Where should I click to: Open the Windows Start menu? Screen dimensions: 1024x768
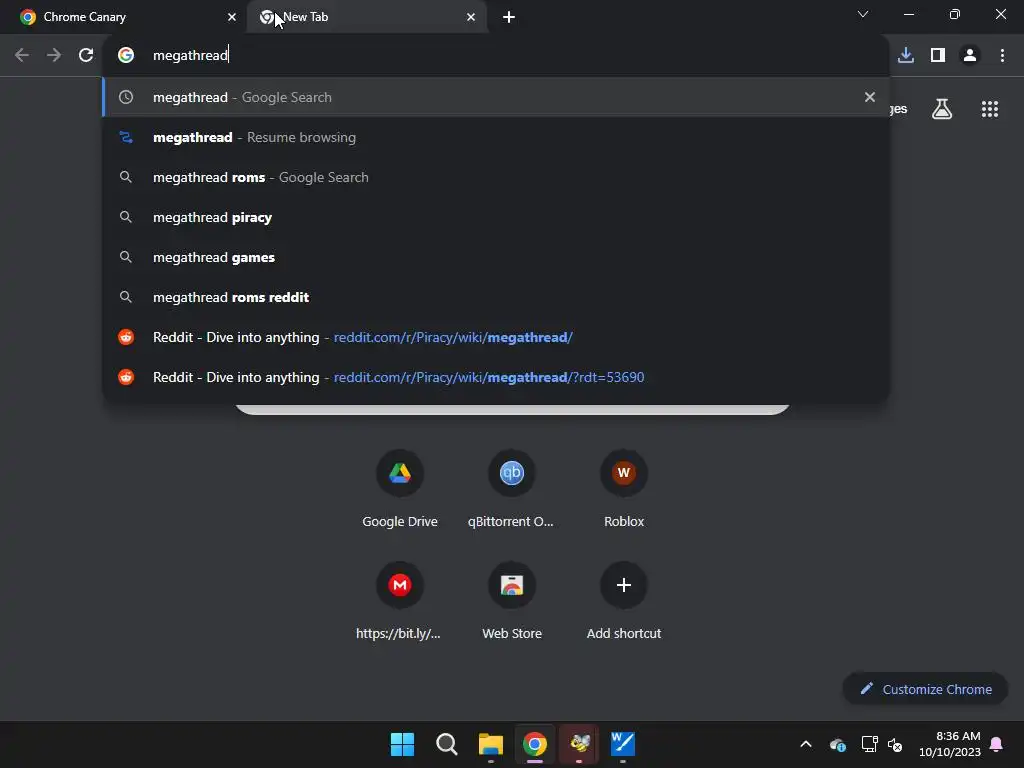[x=402, y=744]
